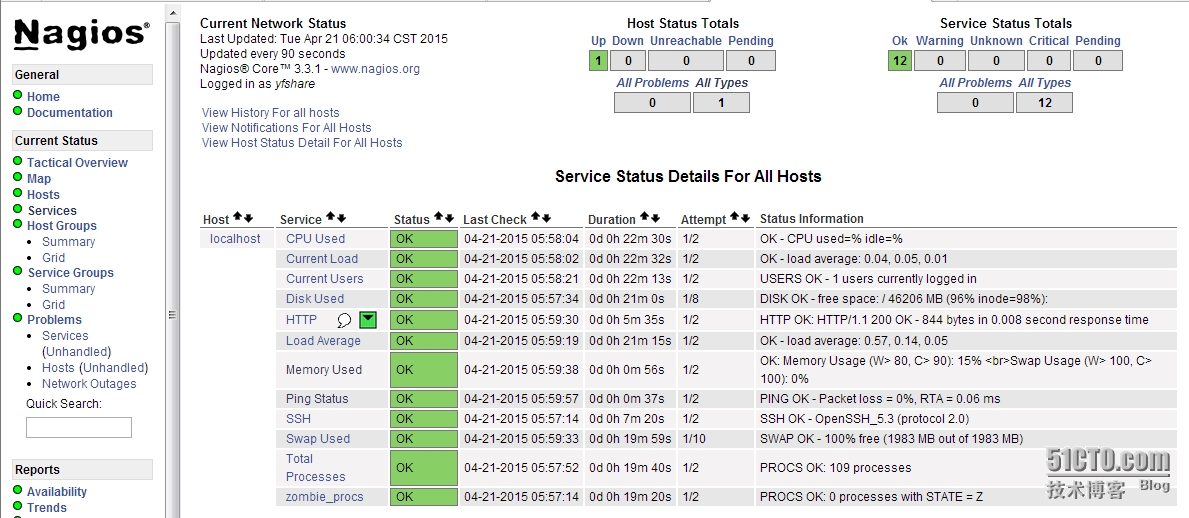Open Availability report

click(57, 492)
